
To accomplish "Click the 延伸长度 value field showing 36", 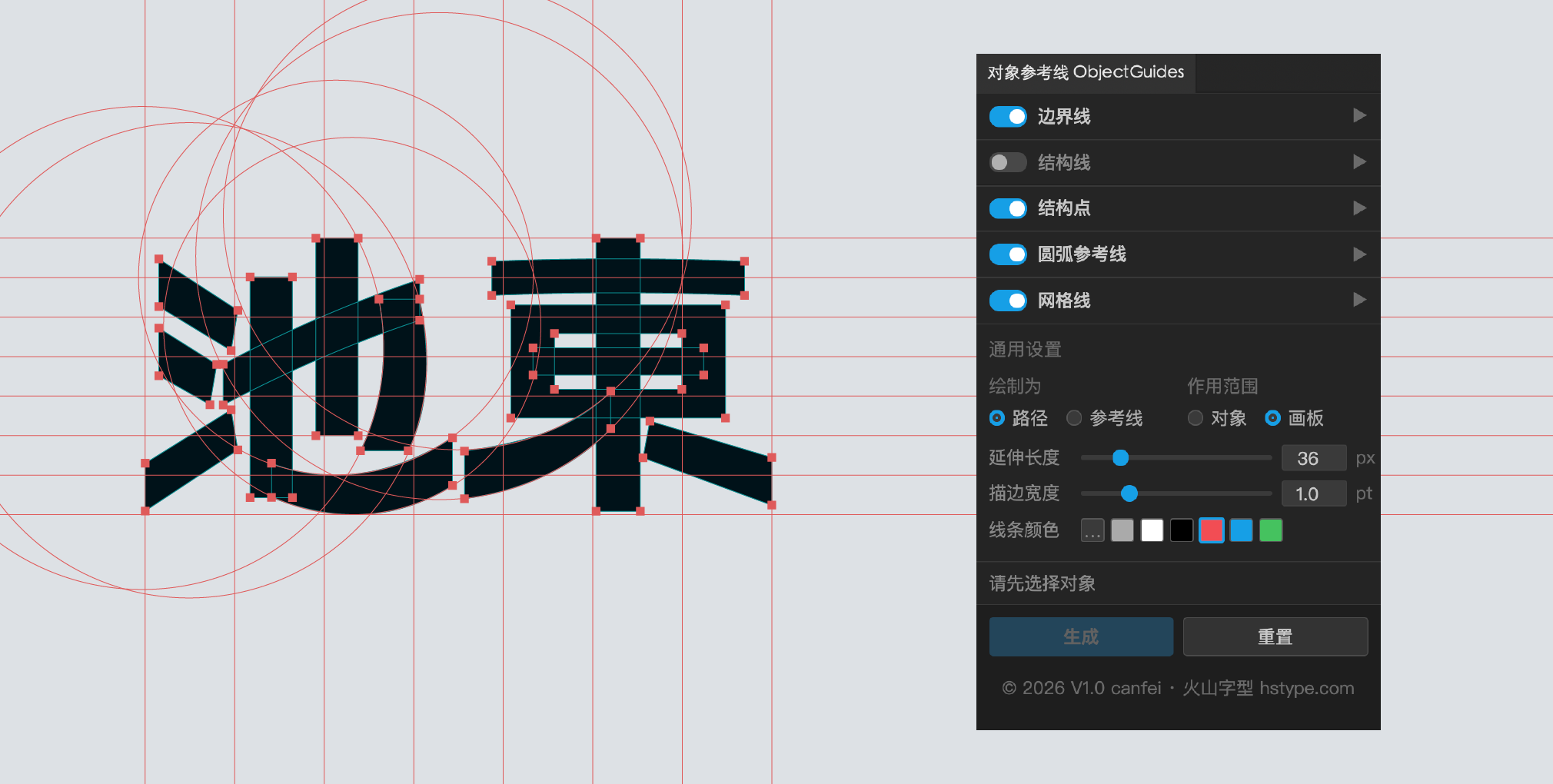I will coord(1314,458).
